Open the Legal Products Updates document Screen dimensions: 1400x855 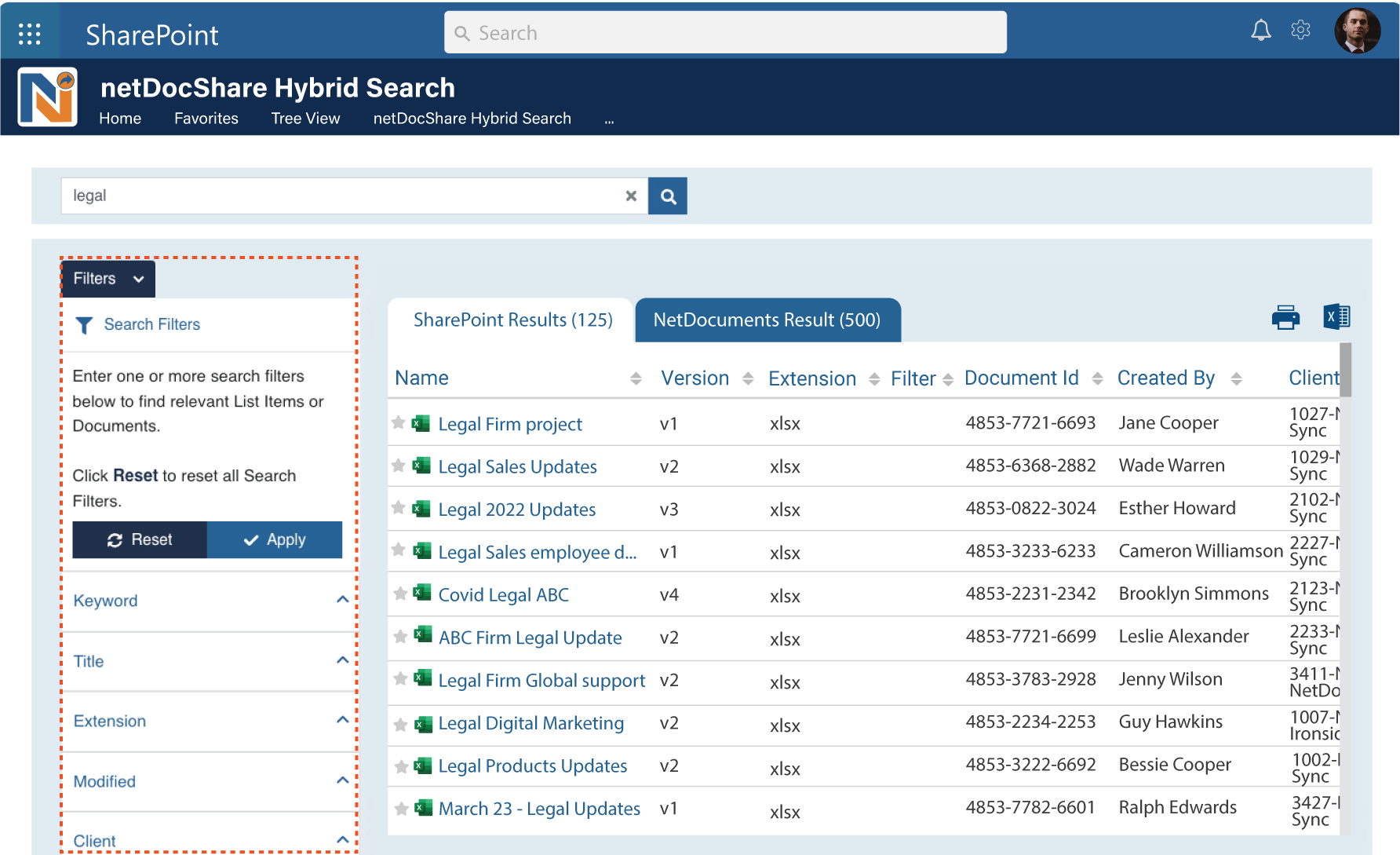(533, 766)
